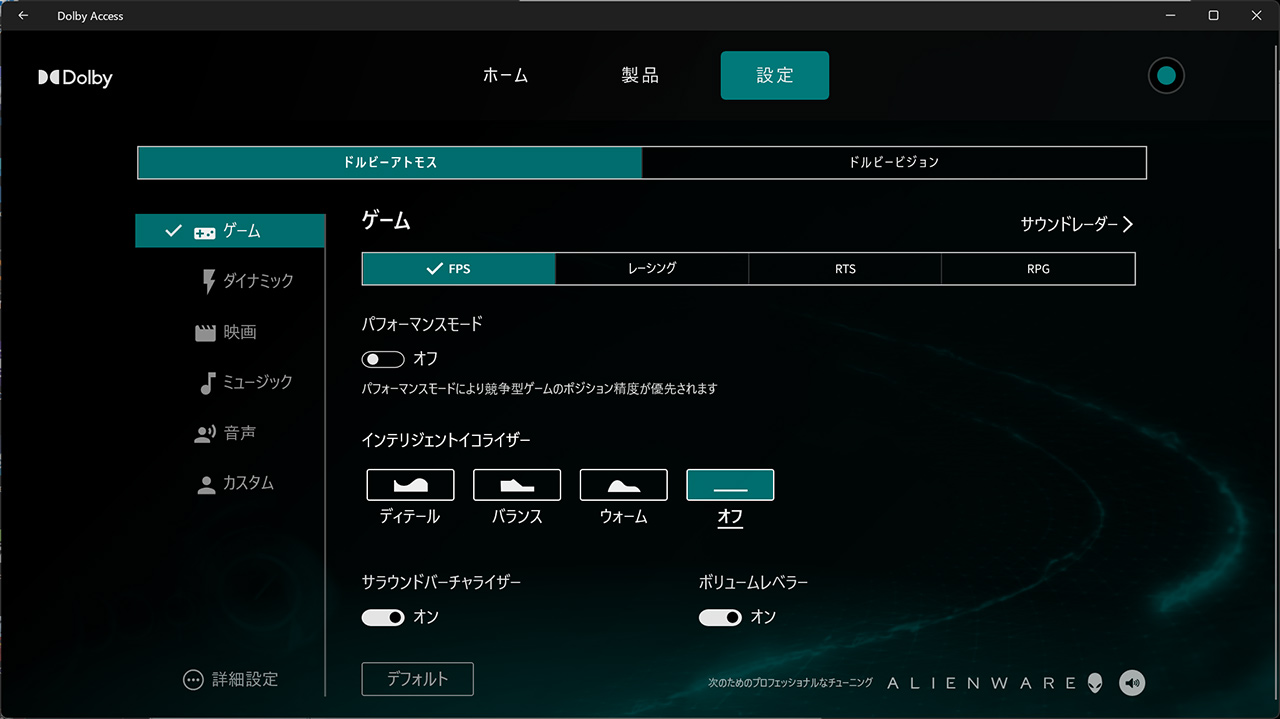Click the back arrow in title bar

[x=23, y=16]
